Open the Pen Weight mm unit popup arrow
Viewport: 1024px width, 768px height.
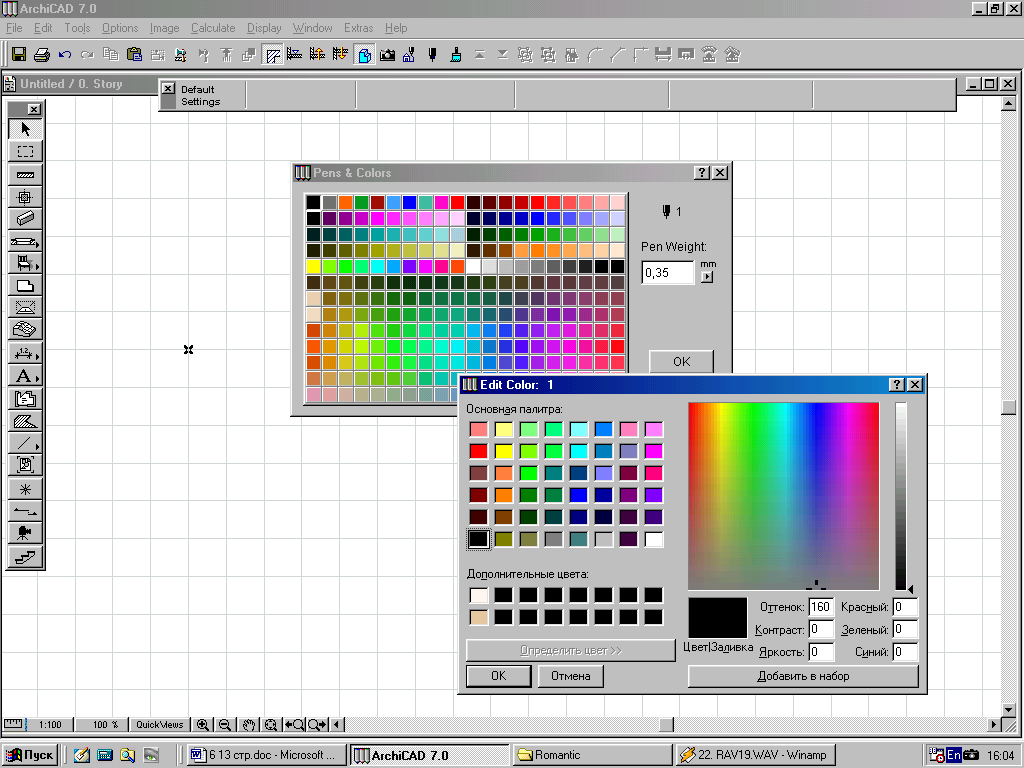(x=707, y=276)
